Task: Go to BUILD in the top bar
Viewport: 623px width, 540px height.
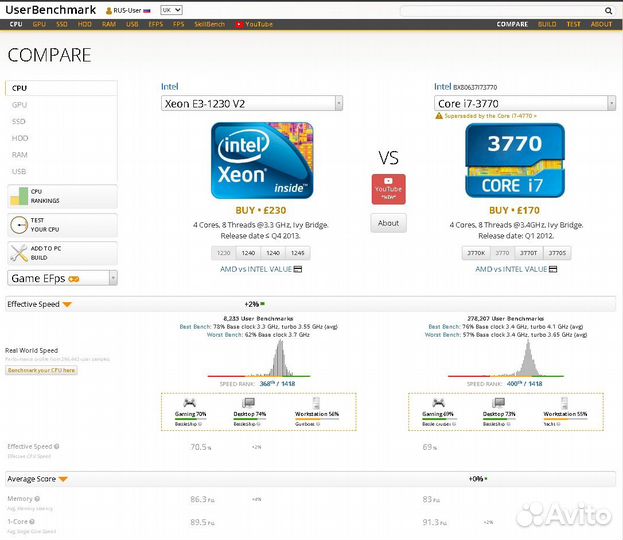Action: click(547, 24)
